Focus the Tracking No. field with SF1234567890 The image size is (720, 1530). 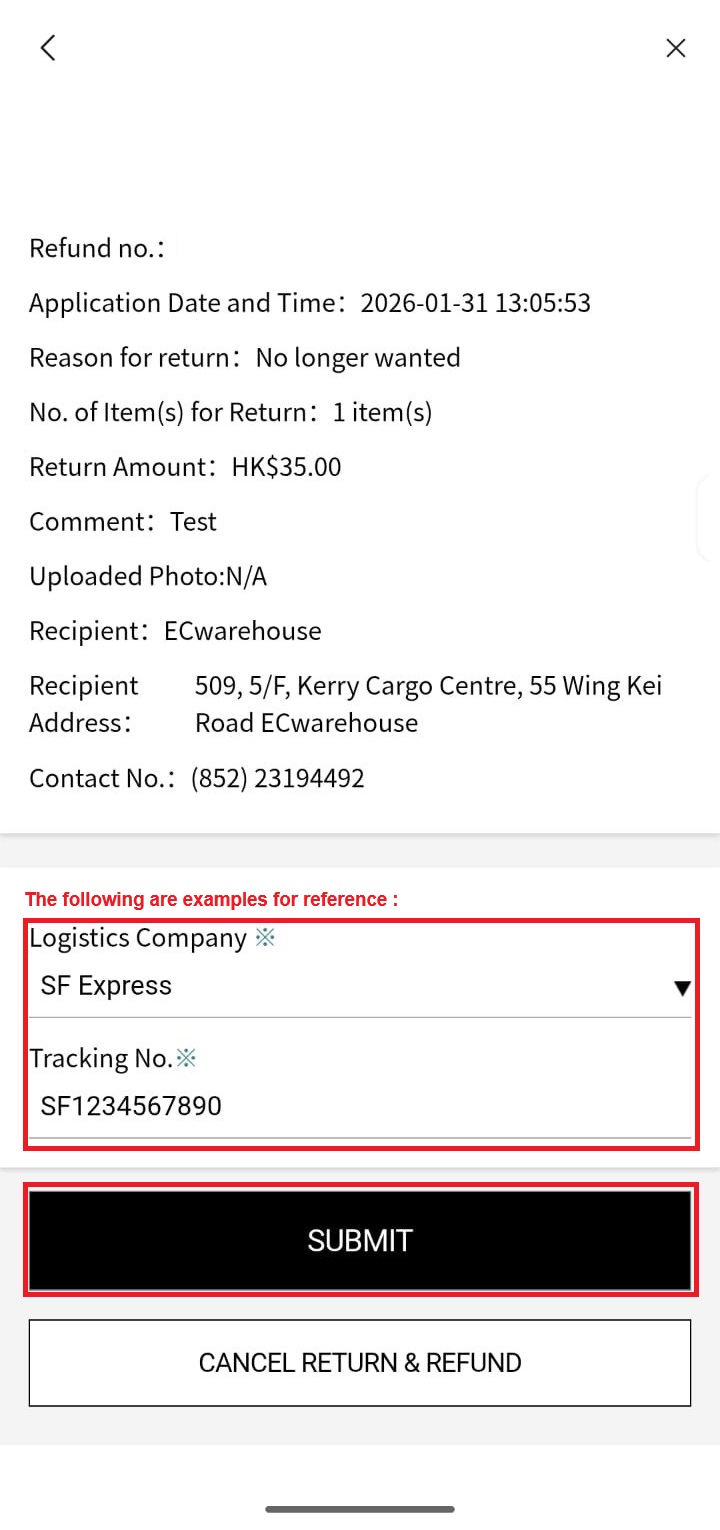pos(350,1106)
